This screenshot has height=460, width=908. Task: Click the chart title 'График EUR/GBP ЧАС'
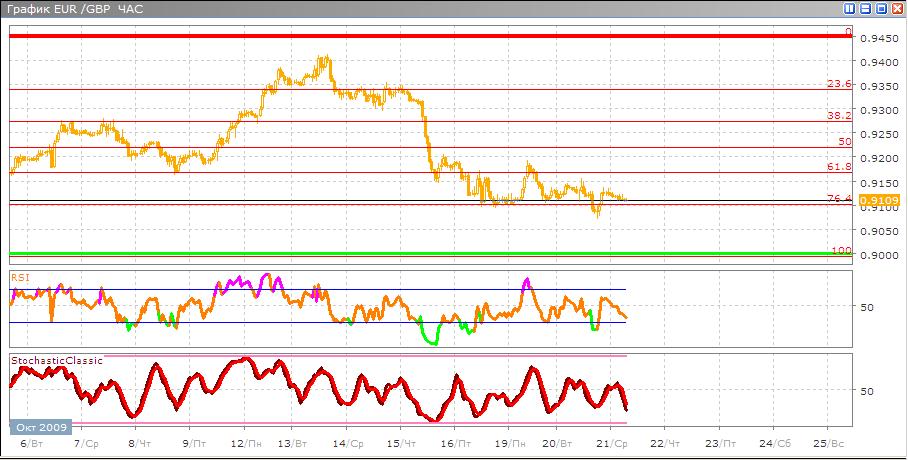point(62,9)
